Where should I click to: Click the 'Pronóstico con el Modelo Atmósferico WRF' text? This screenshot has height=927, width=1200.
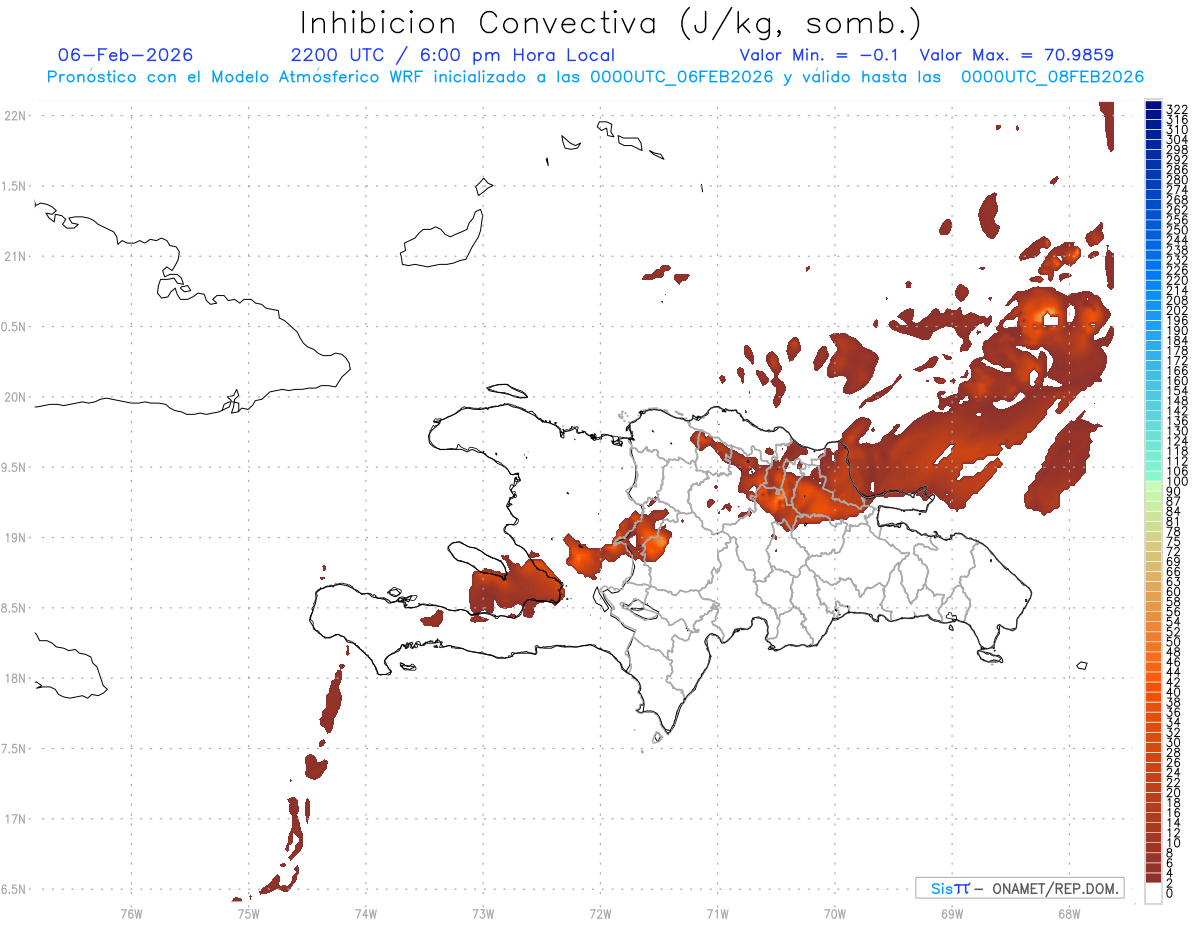point(237,77)
